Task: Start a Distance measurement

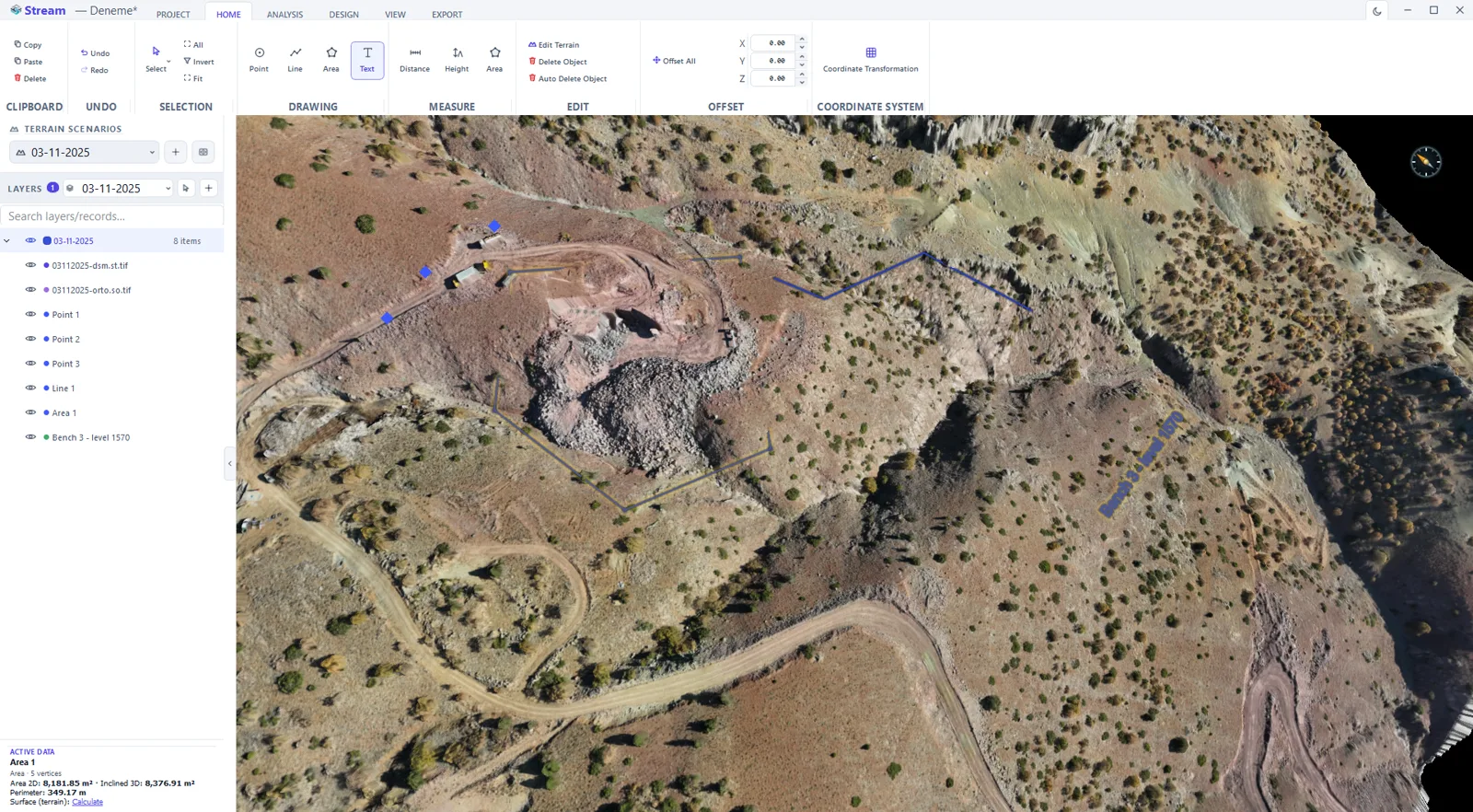Action: click(414, 60)
